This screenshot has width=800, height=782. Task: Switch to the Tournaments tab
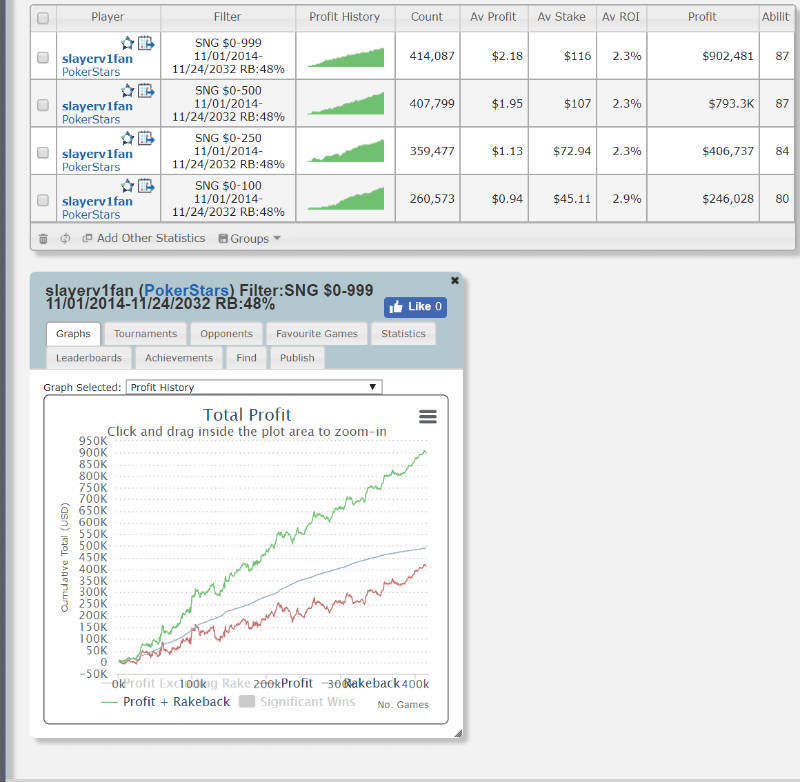[145, 334]
